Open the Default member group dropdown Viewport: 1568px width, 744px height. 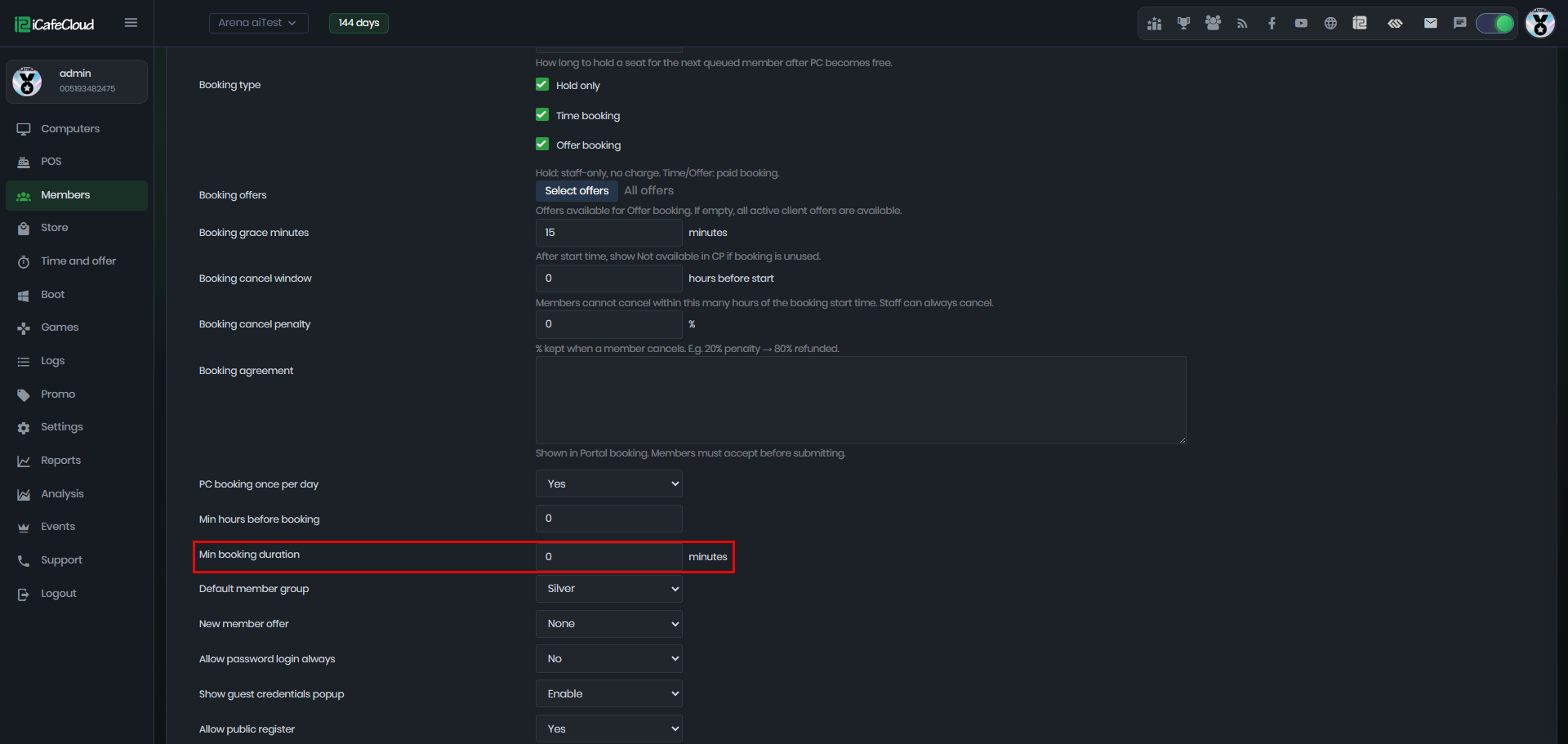pos(609,589)
